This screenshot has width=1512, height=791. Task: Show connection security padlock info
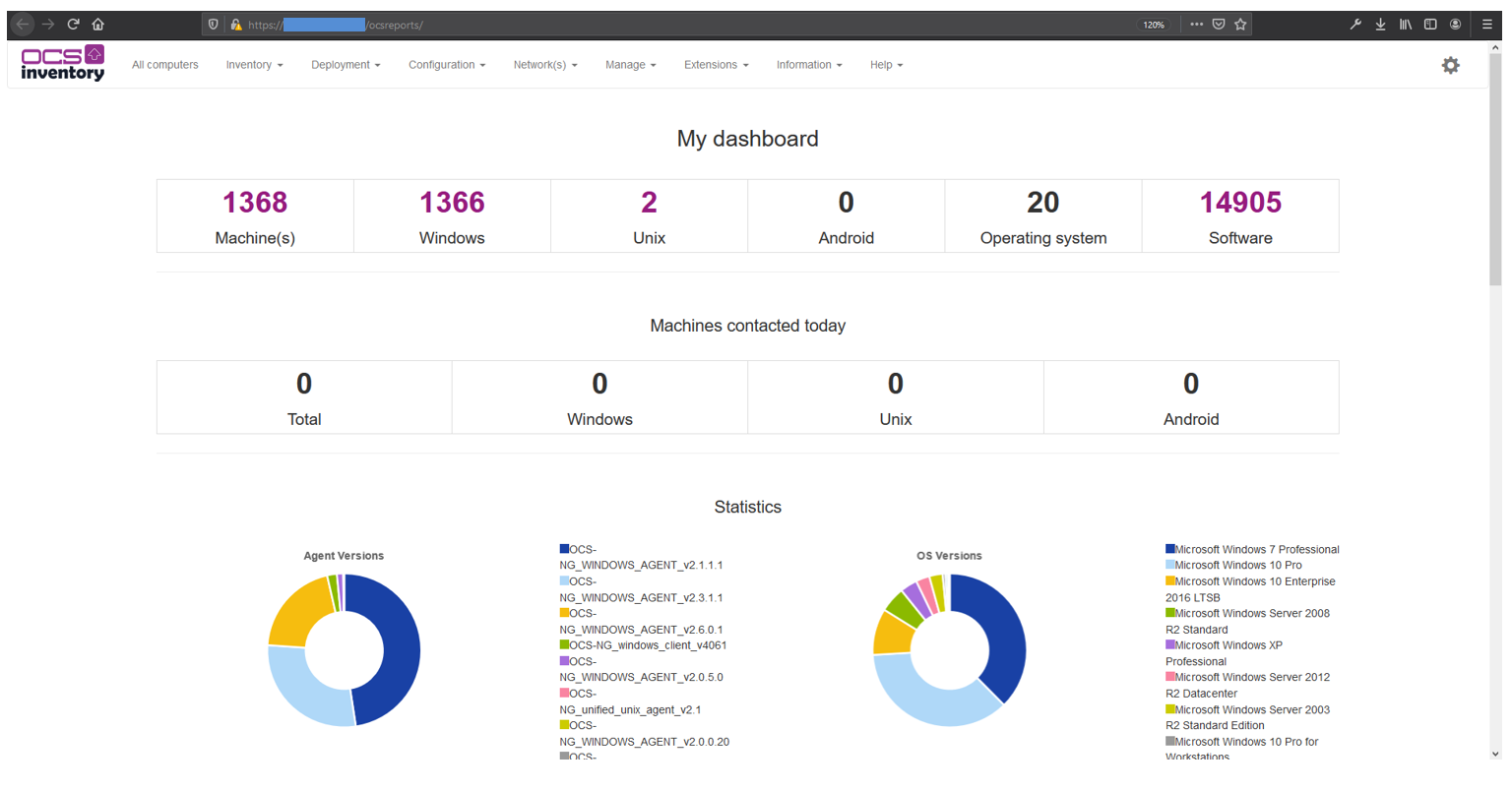236,25
